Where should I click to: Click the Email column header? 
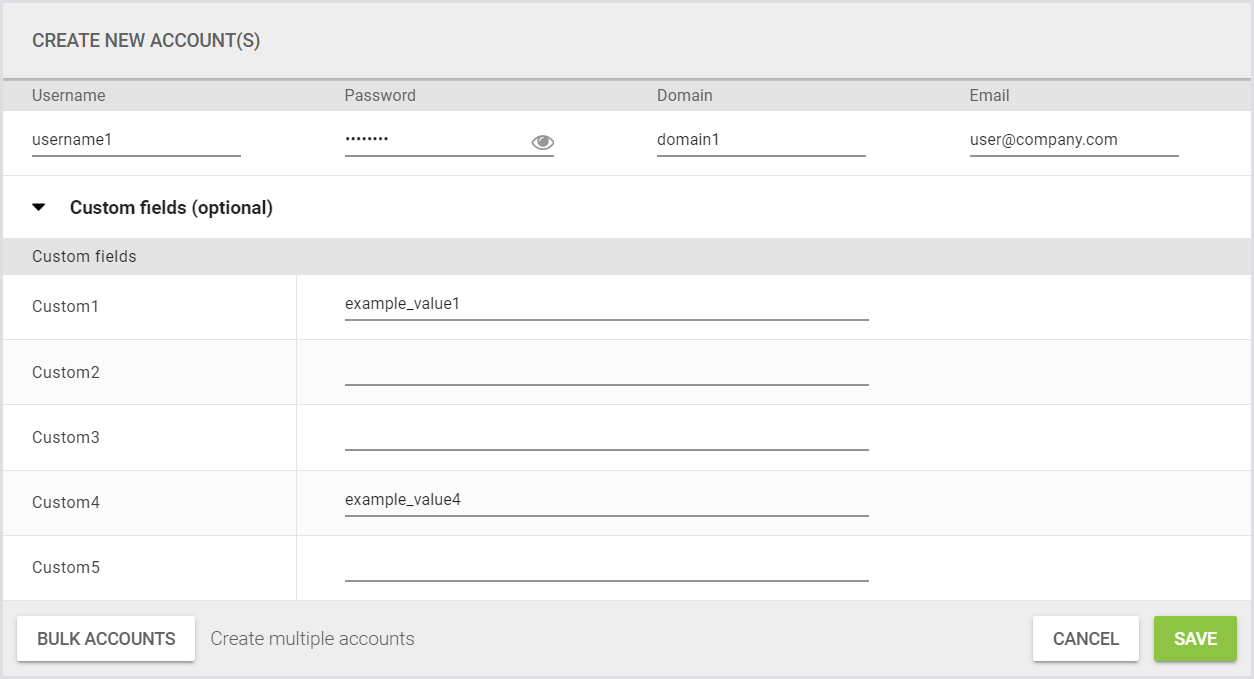click(989, 96)
